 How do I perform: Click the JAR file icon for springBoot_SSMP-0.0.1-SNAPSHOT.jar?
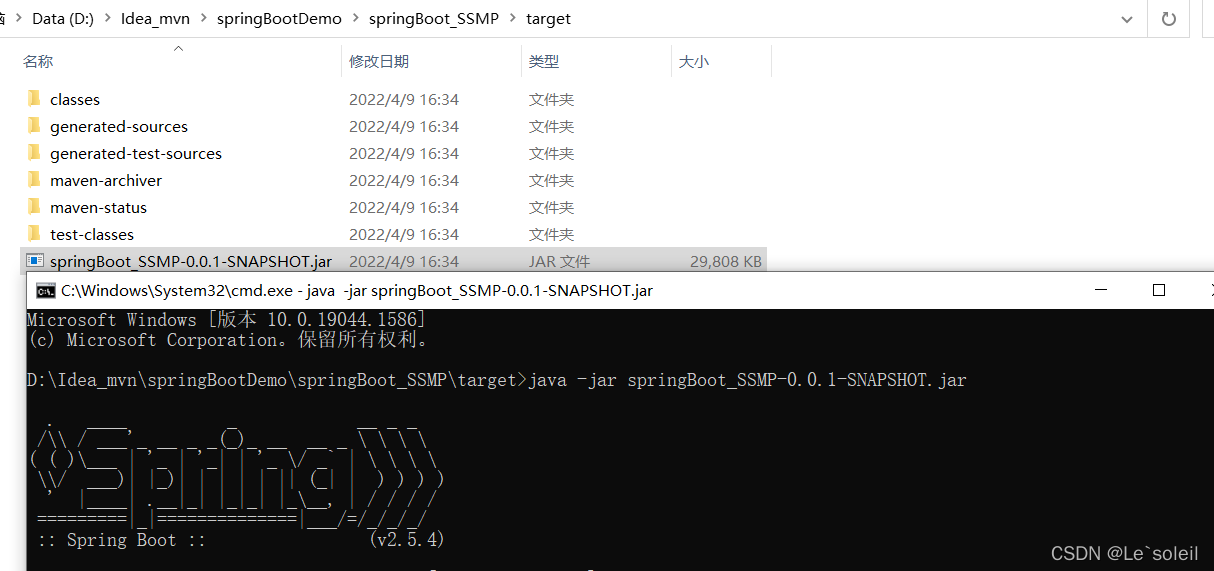pos(34,261)
